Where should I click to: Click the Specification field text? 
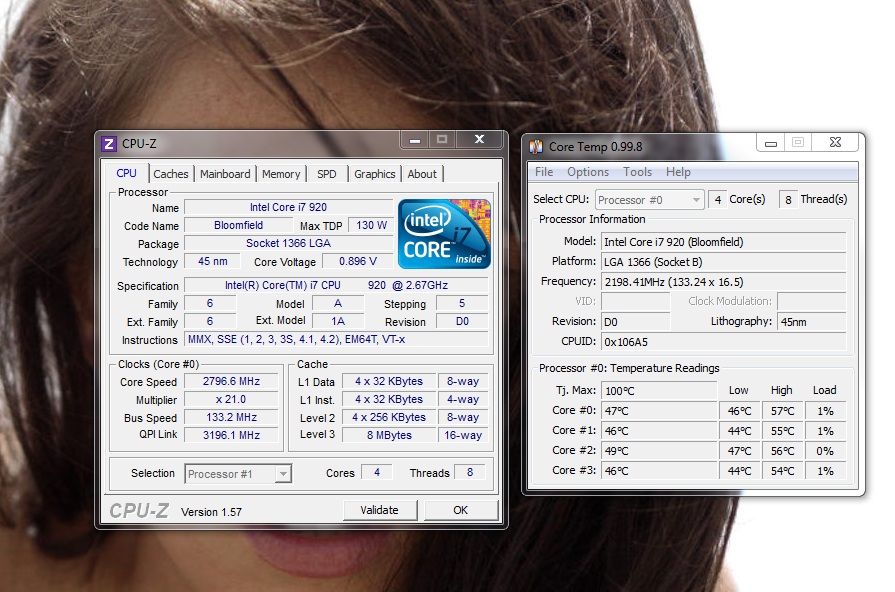pyautogui.click(x=336, y=285)
